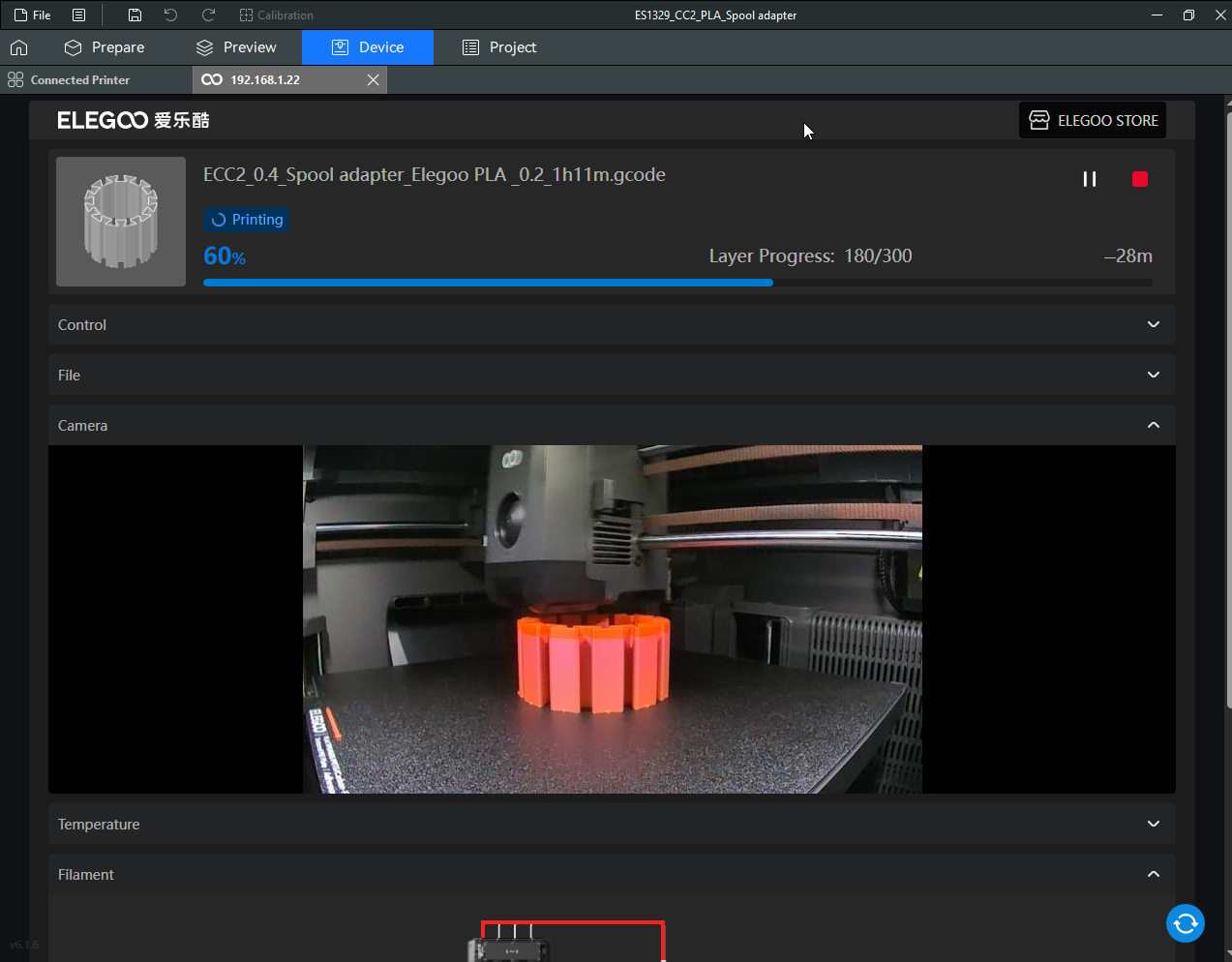Collapse the Camera section
Viewport: 1232px width, 962px height.
point(1153,426)
